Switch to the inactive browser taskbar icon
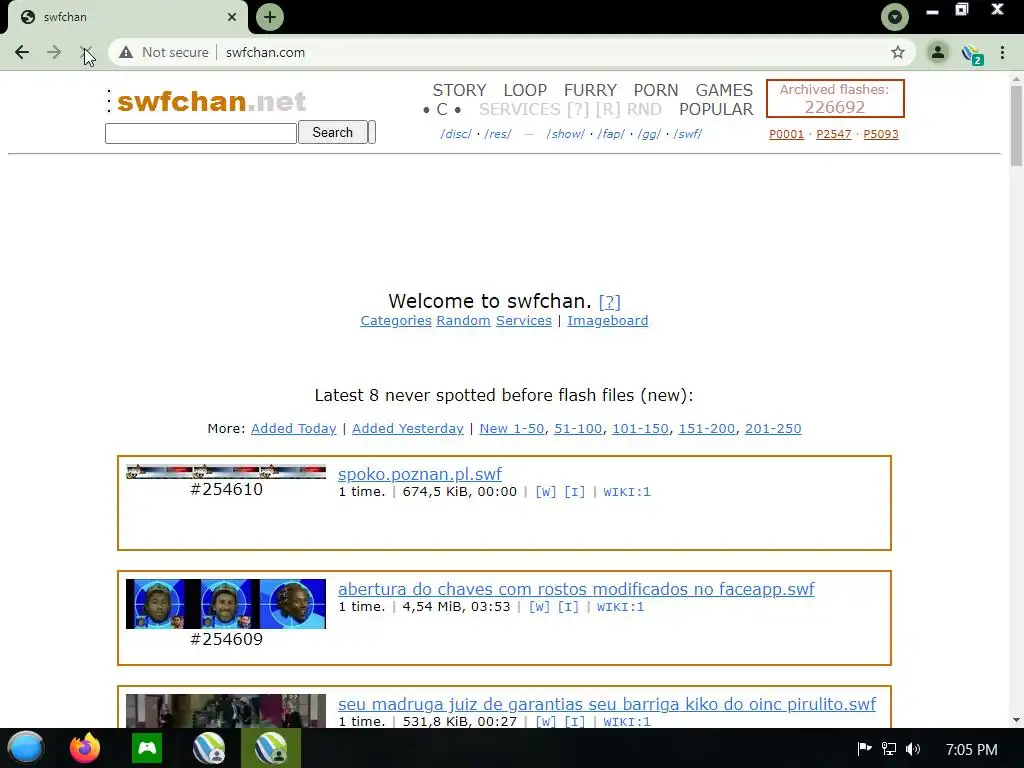The width and height of the screenshot is (1024, 768). pyautogui.click(x=209, y=748)
